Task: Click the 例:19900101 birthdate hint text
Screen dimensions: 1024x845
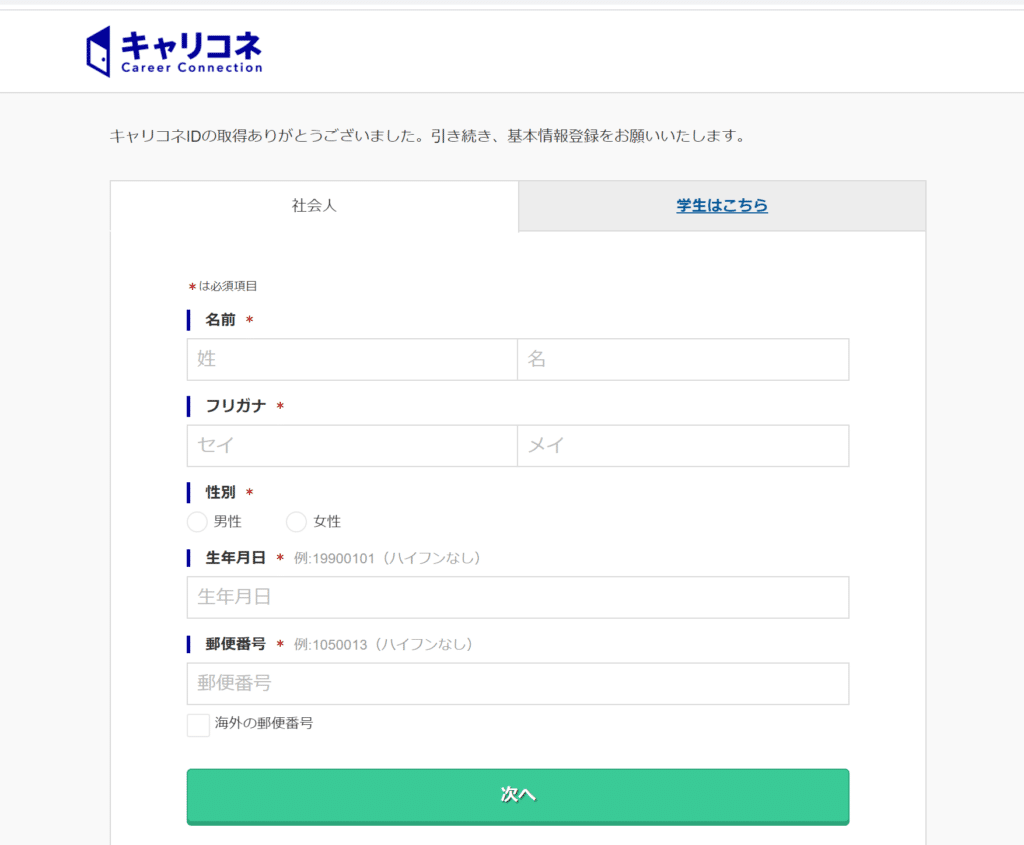Action: 387,558
